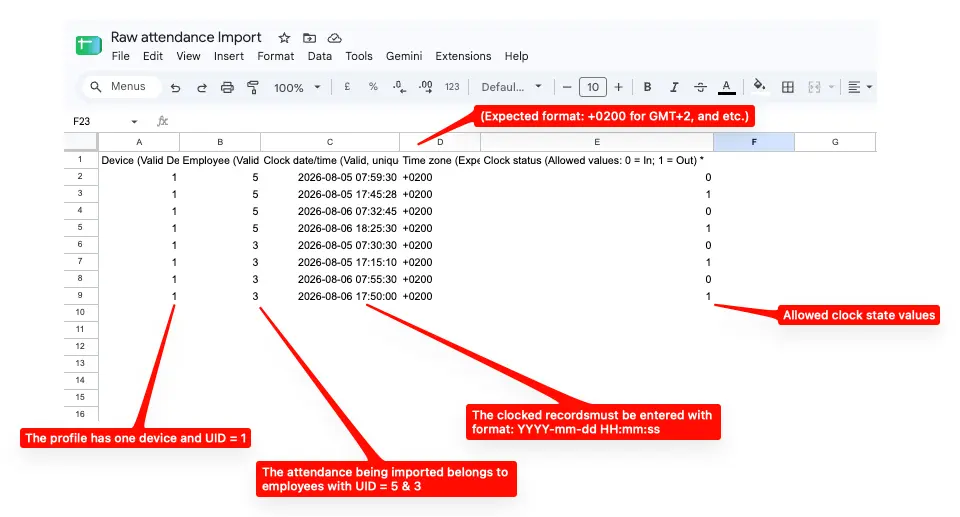Select column A header

point(139,142)
